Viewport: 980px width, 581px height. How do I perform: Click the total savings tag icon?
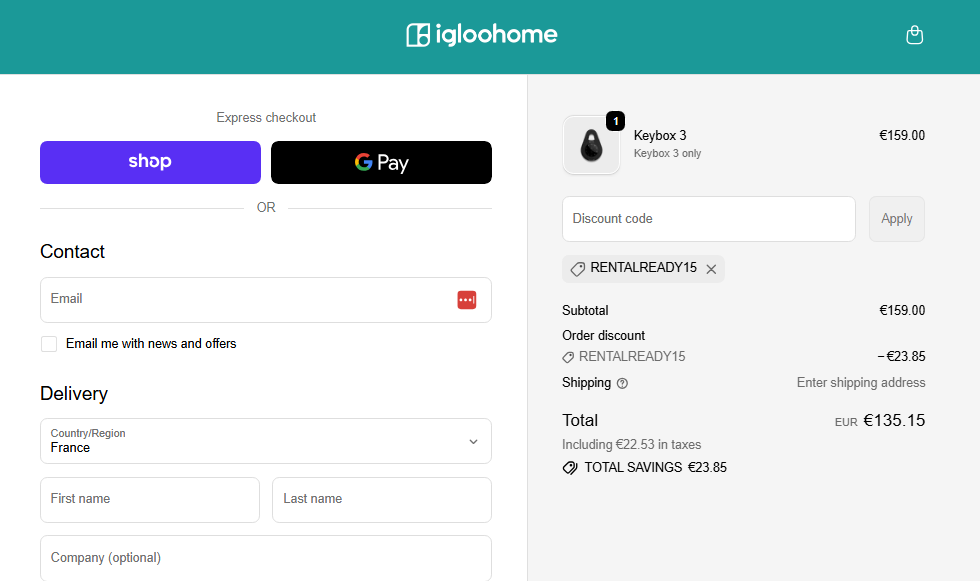(x=570, y=468)
